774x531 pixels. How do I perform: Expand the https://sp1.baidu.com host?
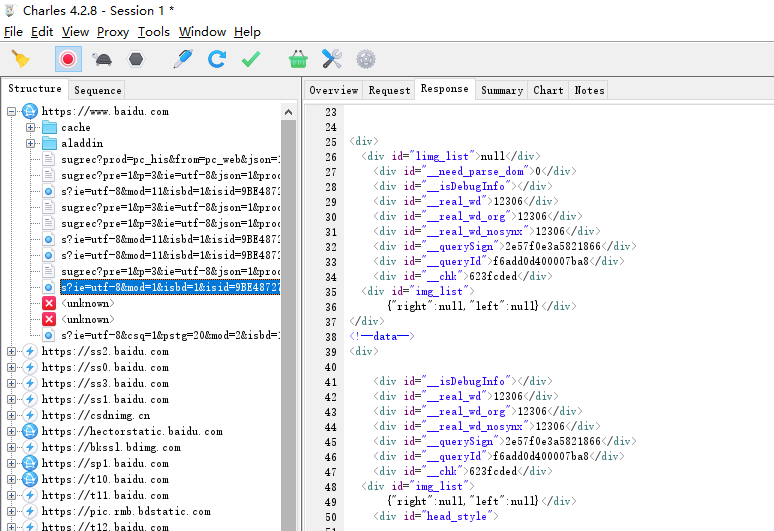point(11,463)
